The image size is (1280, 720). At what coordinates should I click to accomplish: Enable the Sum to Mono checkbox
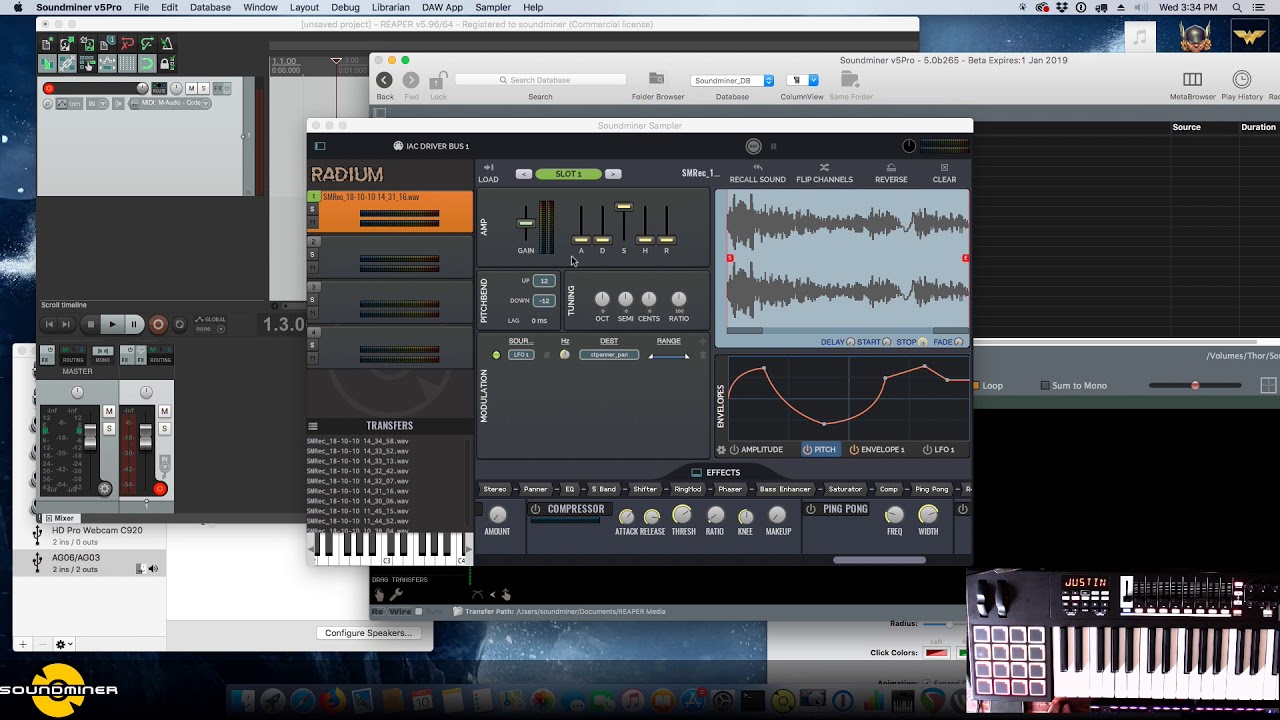coord(1046,385)
